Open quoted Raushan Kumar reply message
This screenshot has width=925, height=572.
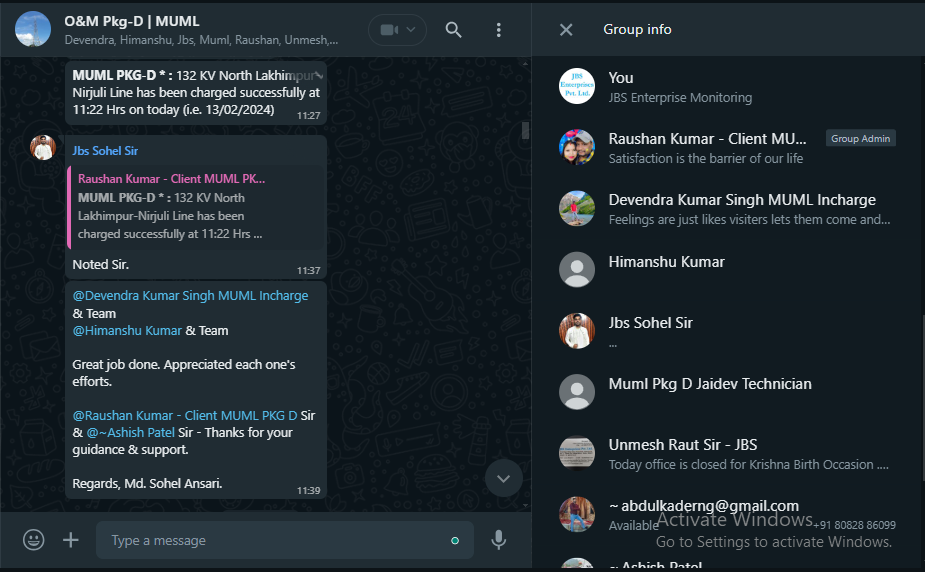(x=196, y=207)
